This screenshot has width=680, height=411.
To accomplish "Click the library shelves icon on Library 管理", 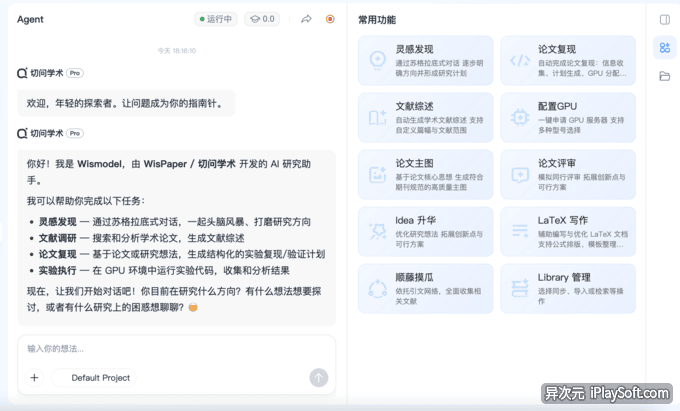I will [520, 288].
